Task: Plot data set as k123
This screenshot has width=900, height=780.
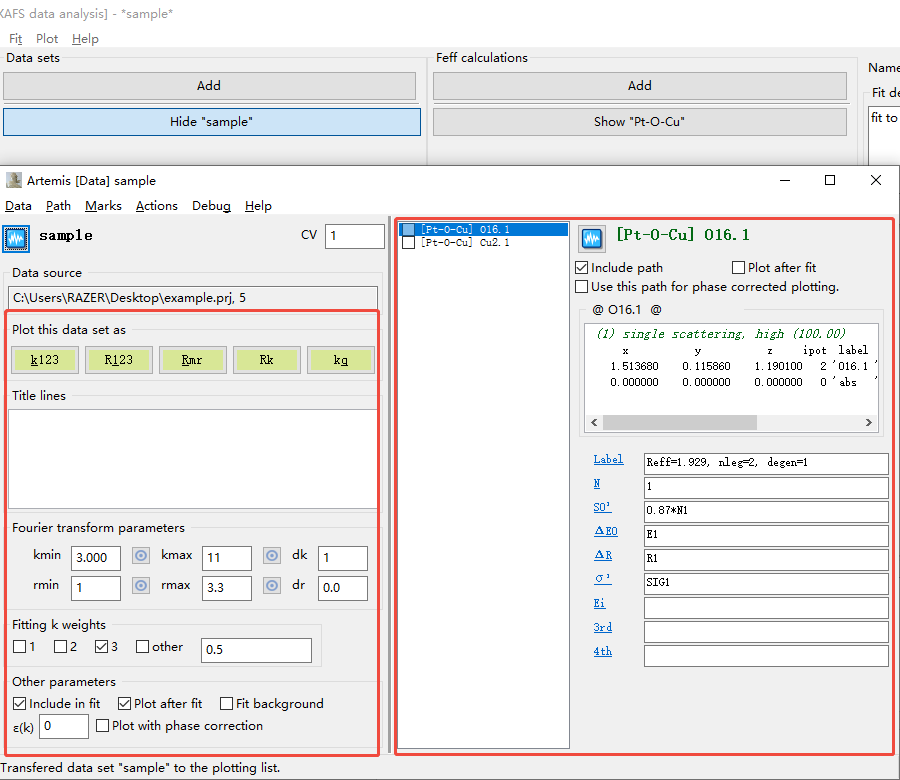Action: 45,360
